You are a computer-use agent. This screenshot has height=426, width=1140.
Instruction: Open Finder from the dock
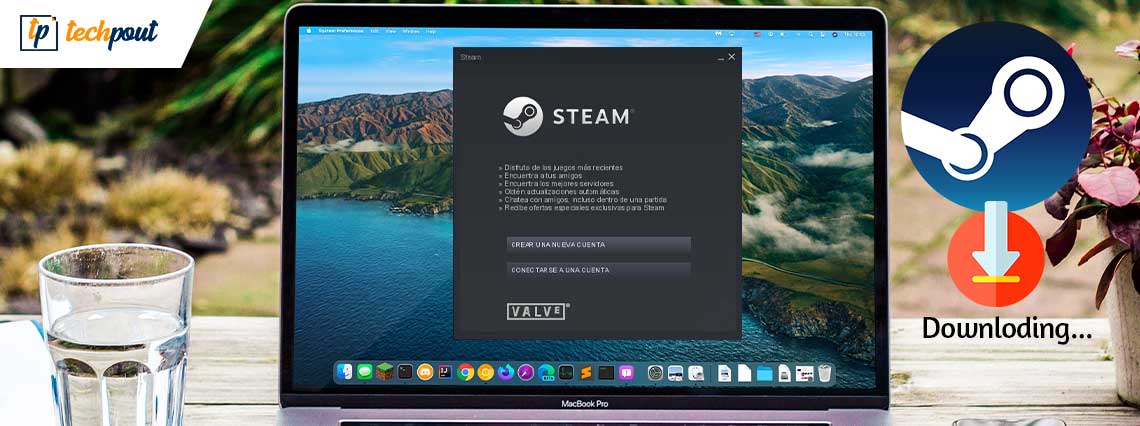(x=345, y=372)
